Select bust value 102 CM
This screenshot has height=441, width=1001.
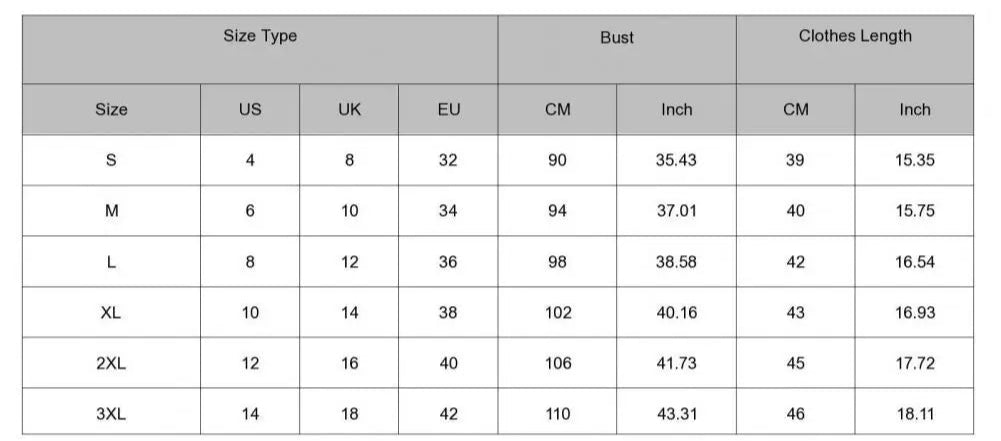(557, 313)
